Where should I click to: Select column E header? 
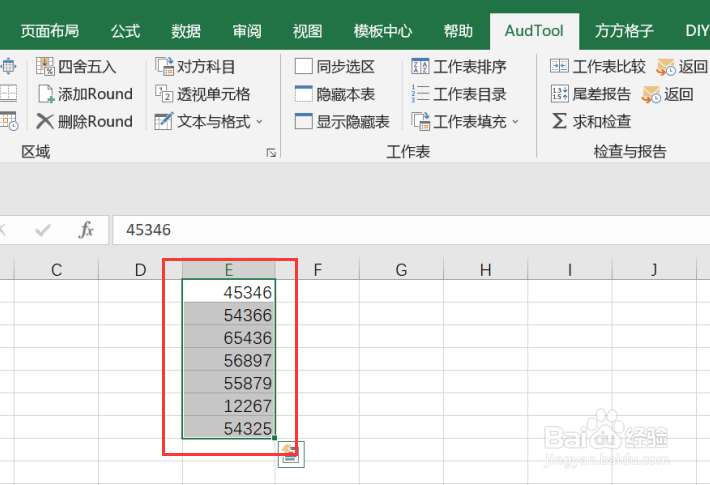(229, 269)
